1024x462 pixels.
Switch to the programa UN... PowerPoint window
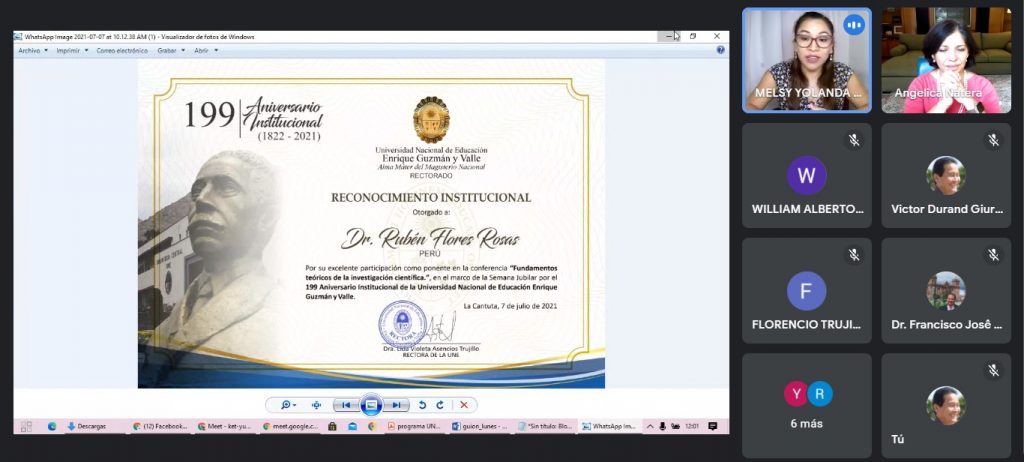point(415,426)
